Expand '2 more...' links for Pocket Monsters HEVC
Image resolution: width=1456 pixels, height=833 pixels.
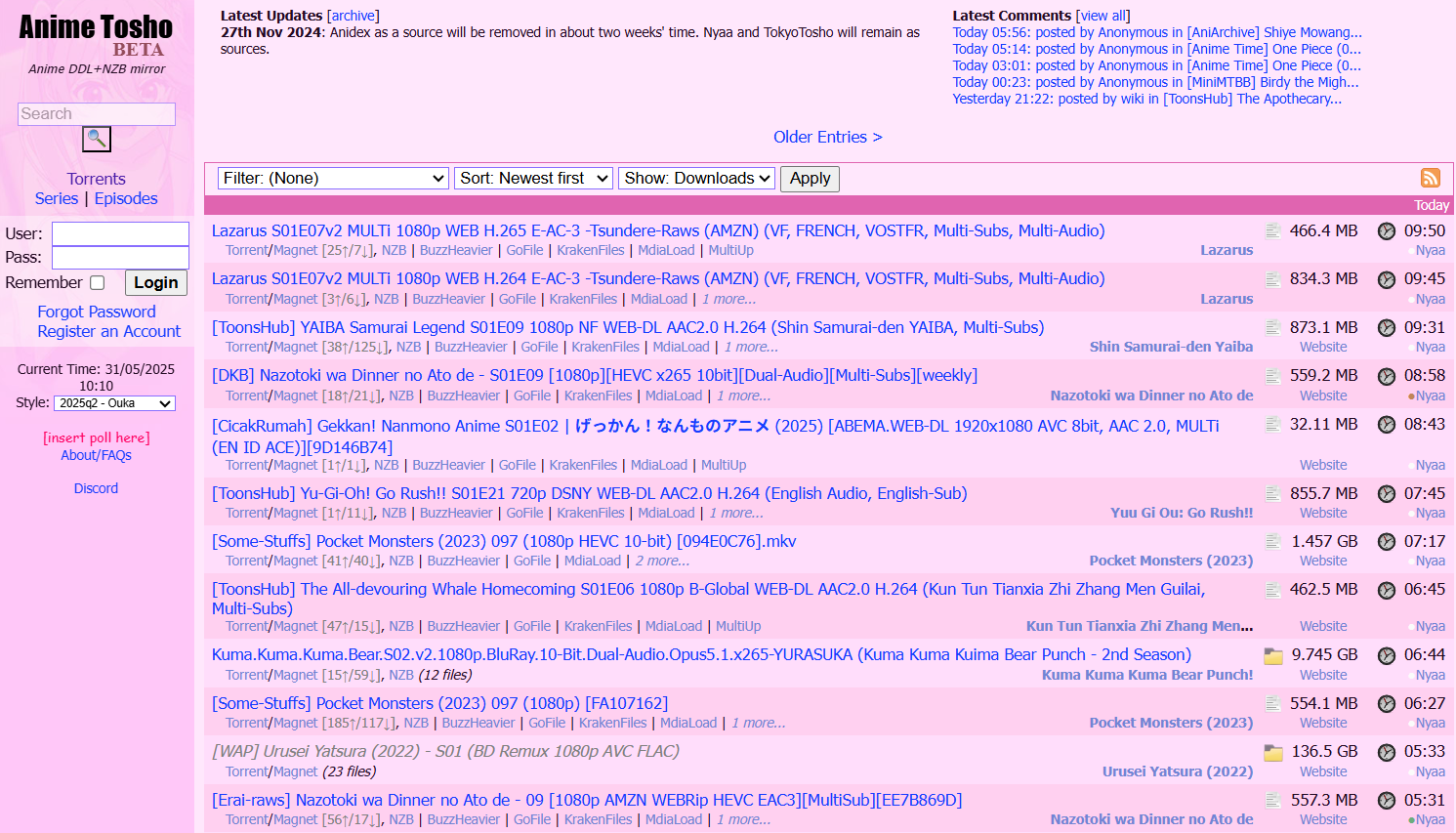pyautogui.click(x=662, y=561)
